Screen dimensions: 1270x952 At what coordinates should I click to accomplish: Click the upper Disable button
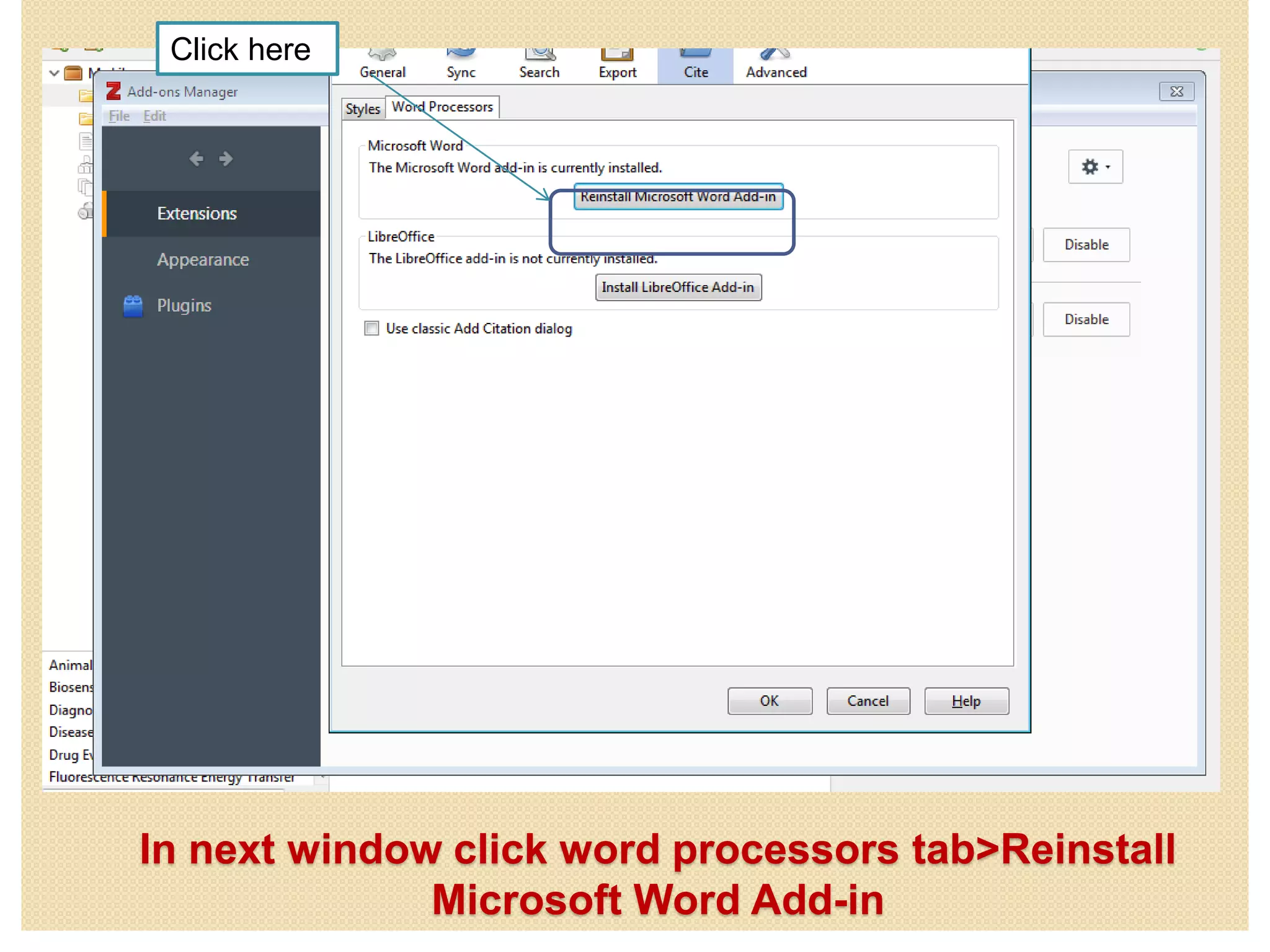(x=1086, y=245)
